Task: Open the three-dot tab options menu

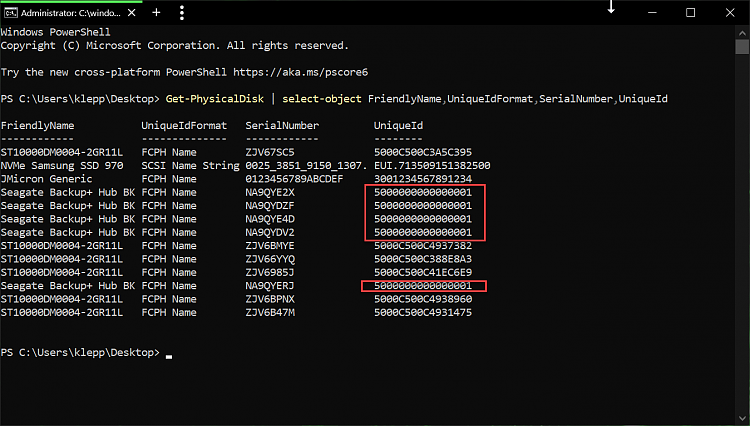Action: click(182, 13)
